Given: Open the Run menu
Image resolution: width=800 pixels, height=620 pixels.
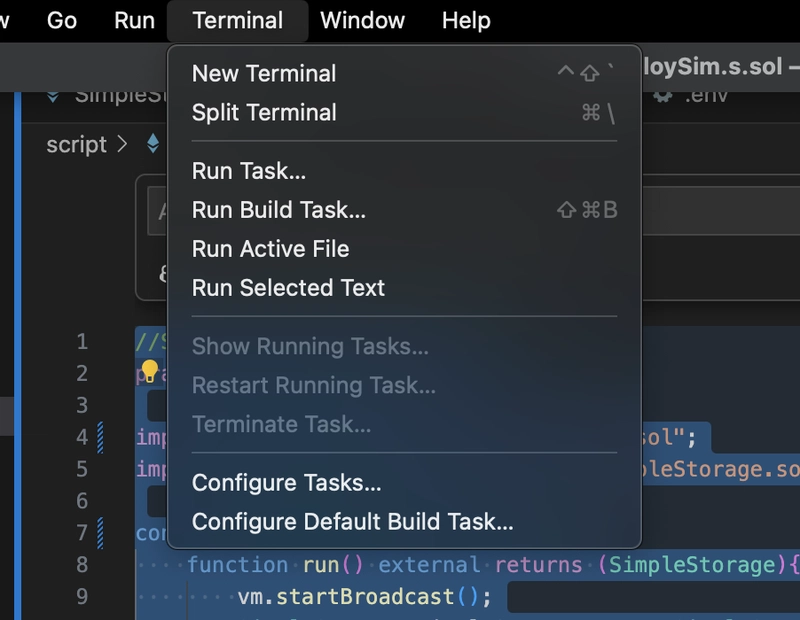Looking at the screenshot, I should 134,21.
